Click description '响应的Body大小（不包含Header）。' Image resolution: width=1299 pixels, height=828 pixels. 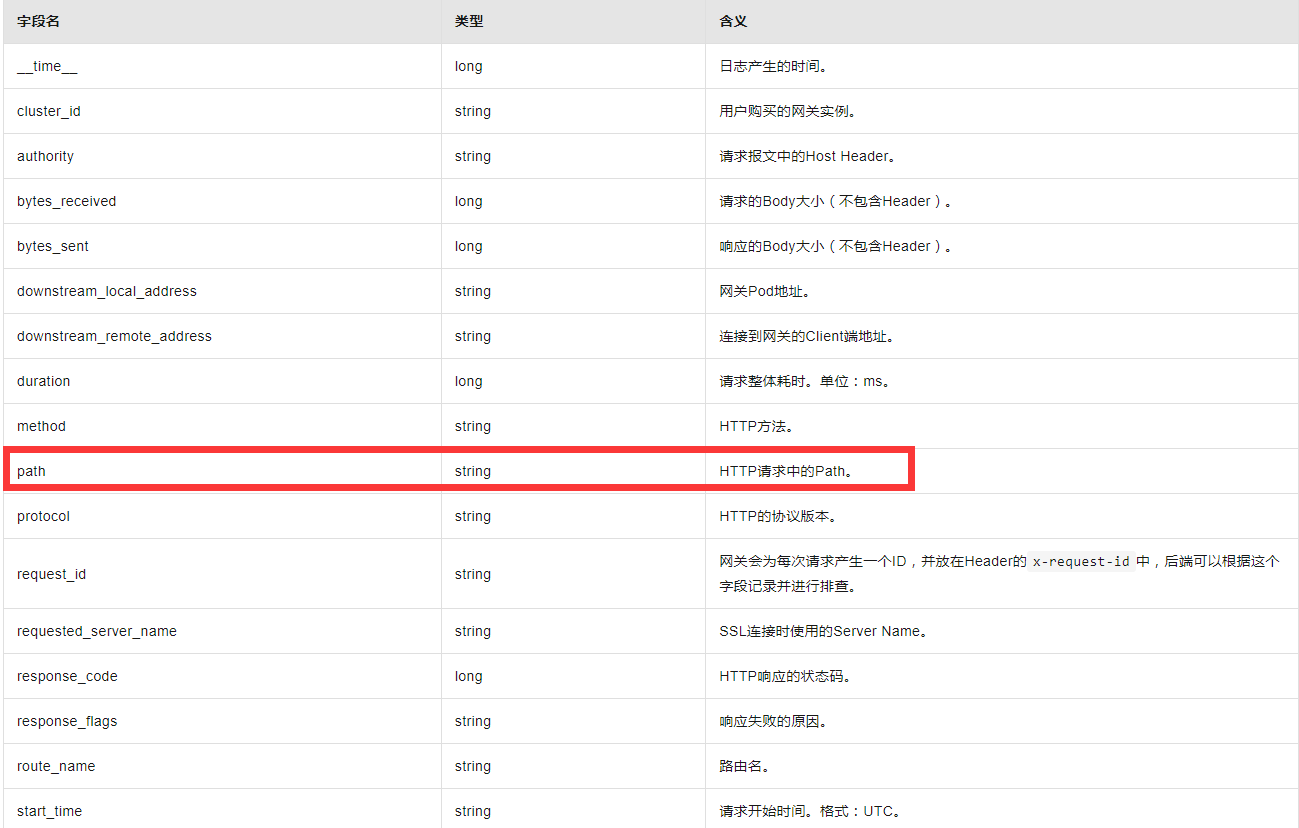836,246
